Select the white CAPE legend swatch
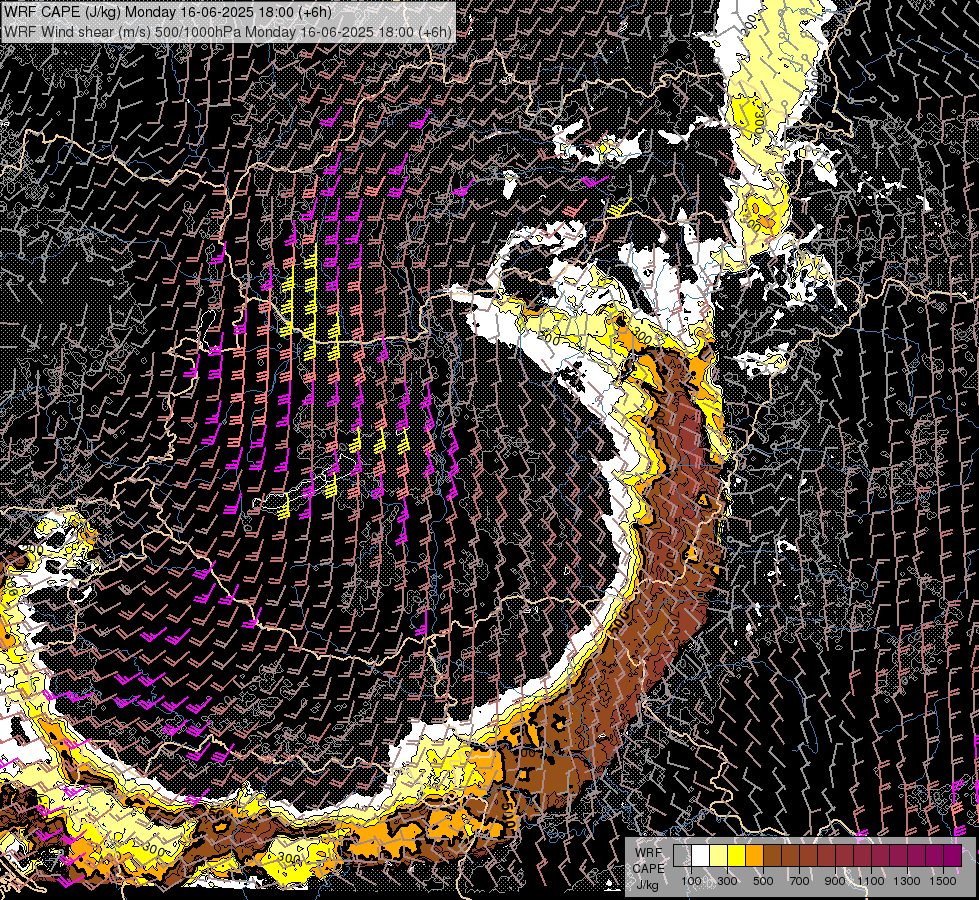 pyautogui.click(x=701, y=856)
